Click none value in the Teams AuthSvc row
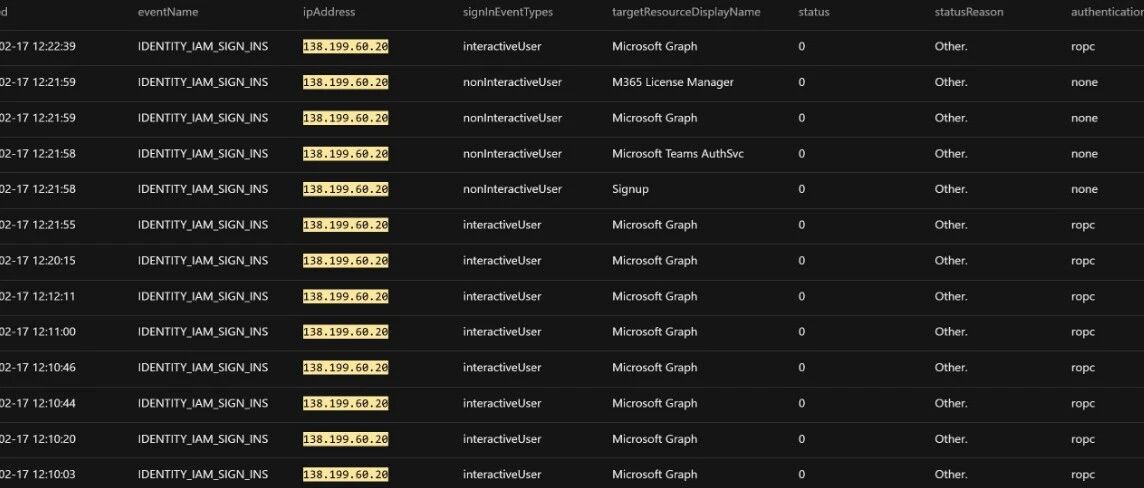Screen dimensions: 1144x488 (1084, 154)
